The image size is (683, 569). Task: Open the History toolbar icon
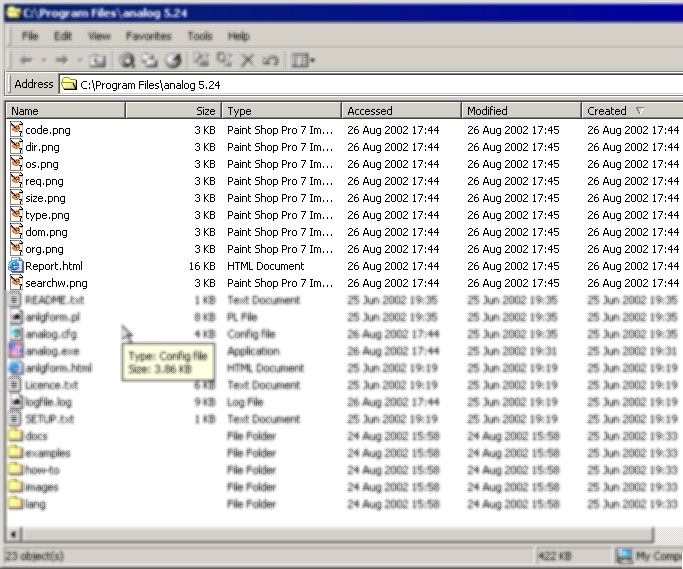coord(172,61)
